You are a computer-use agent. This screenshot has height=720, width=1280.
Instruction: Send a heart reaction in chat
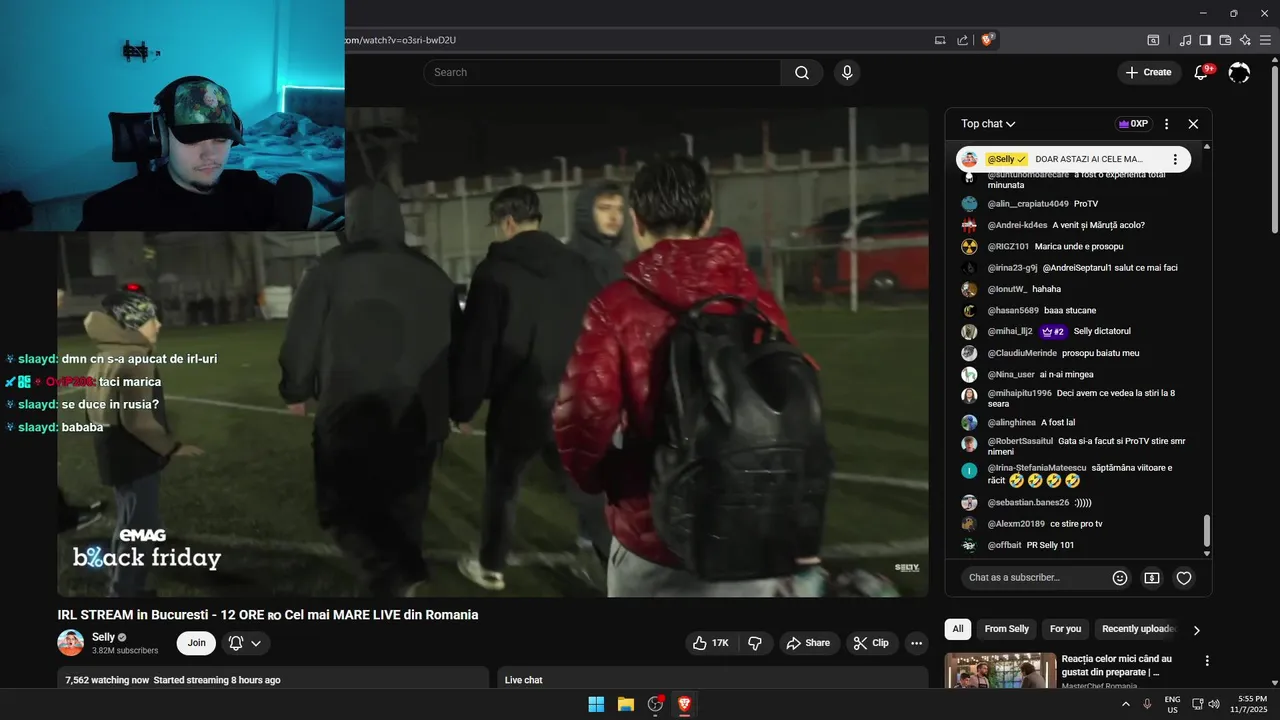(x=1184, y=578)
